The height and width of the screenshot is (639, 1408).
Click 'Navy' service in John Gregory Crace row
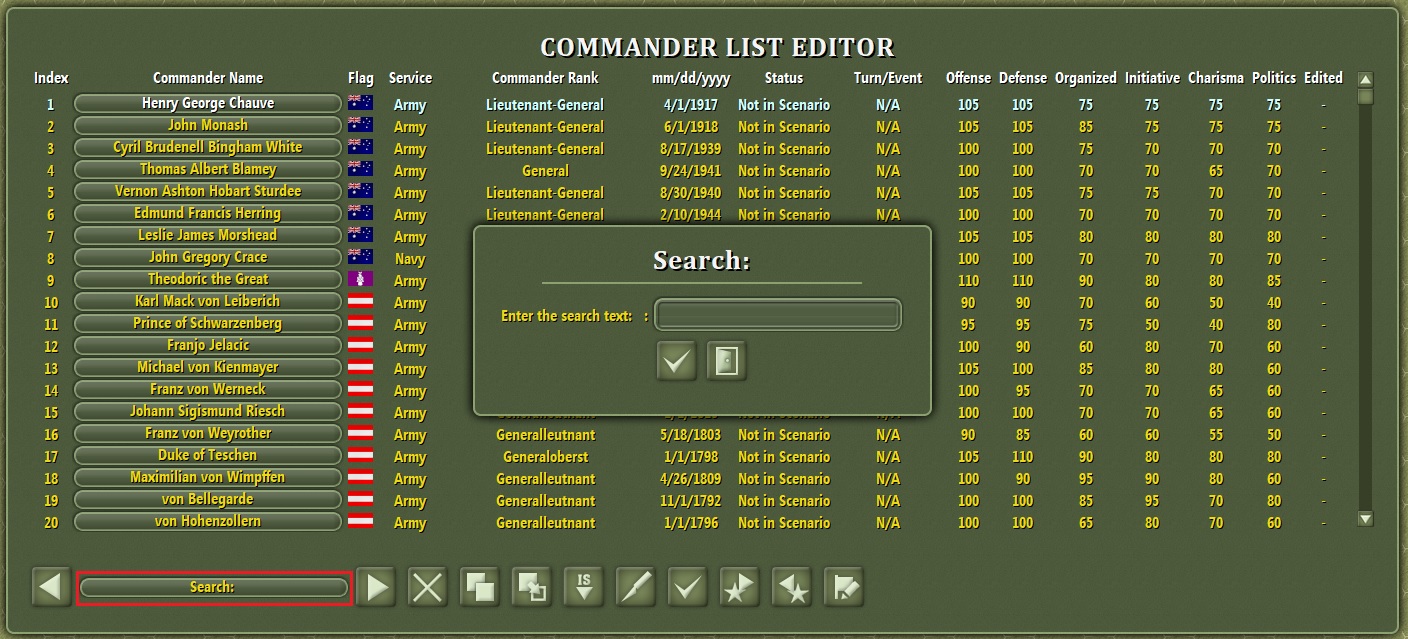point(410,258)
